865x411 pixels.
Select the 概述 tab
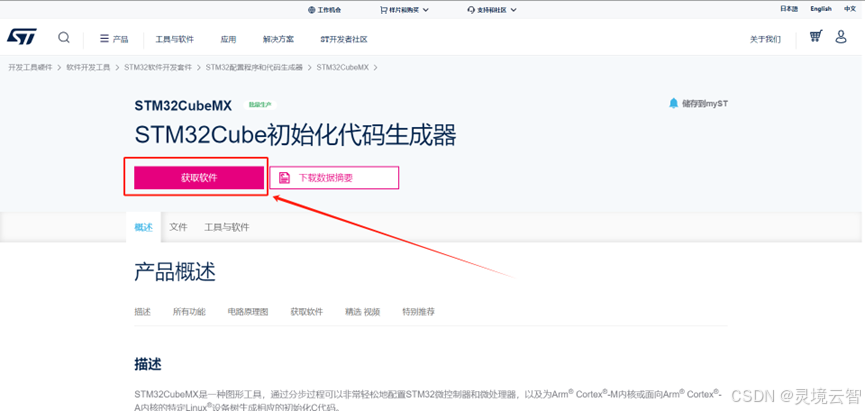pyautogui.click(x=143, y=227)
